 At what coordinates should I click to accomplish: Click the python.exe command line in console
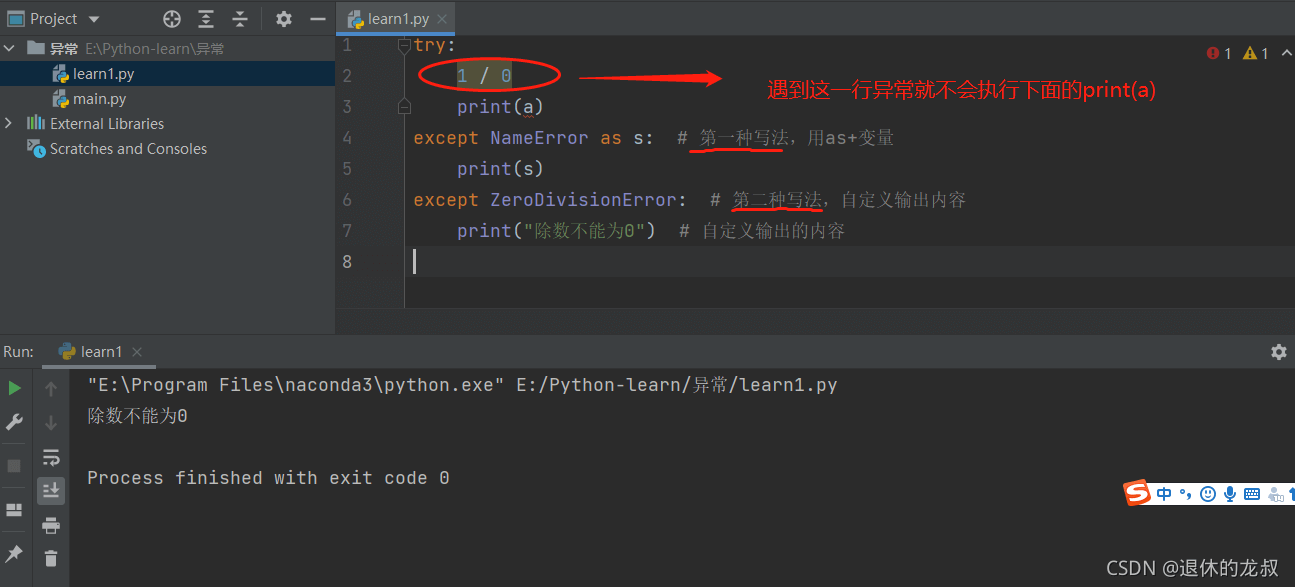click(x=462, y=385)
